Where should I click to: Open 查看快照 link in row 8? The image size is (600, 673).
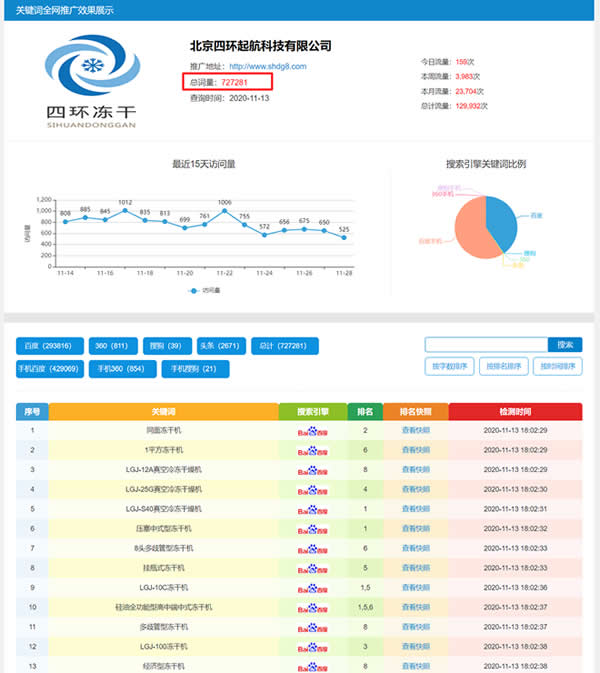[x=416, y=568]
